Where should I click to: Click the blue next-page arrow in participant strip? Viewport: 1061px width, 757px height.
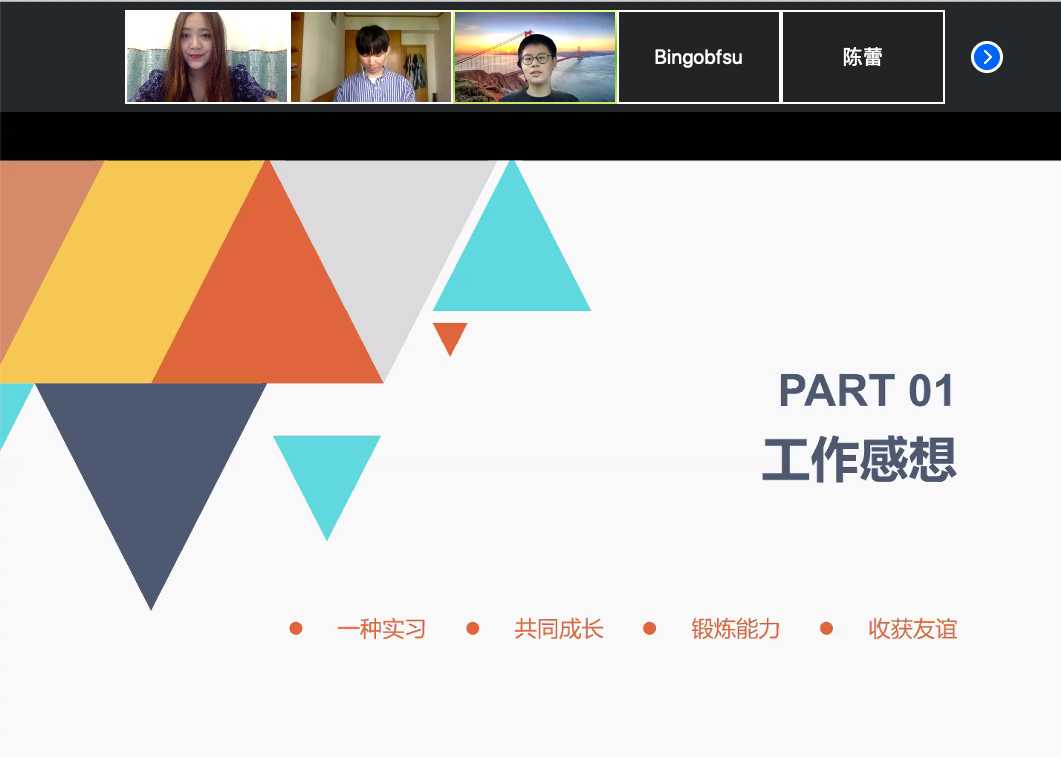[986, 57]
